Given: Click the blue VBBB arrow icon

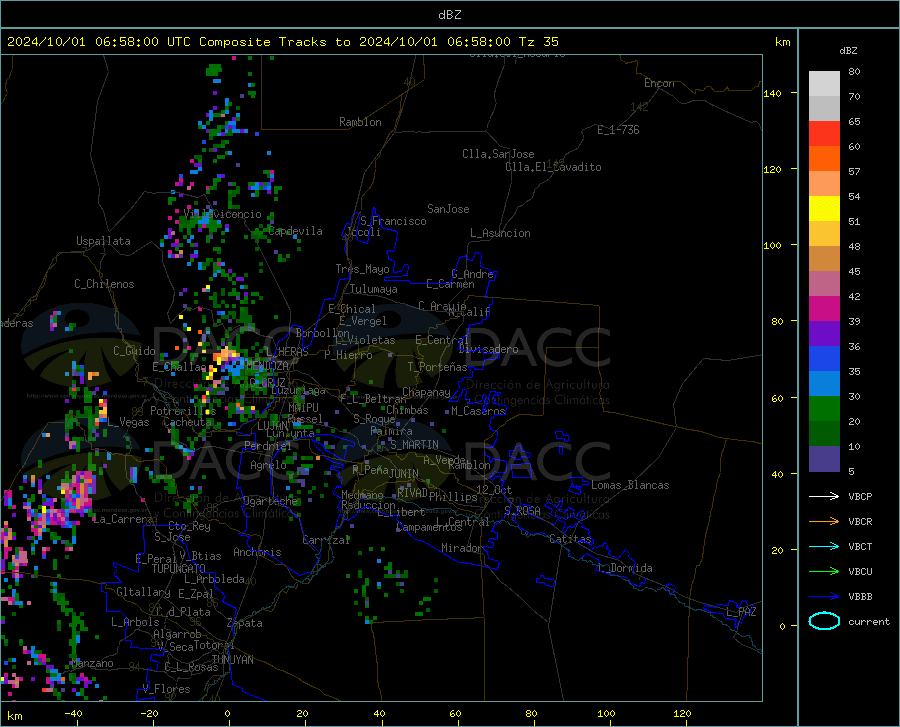Looking at the screenshot, I should click(824, 596).
